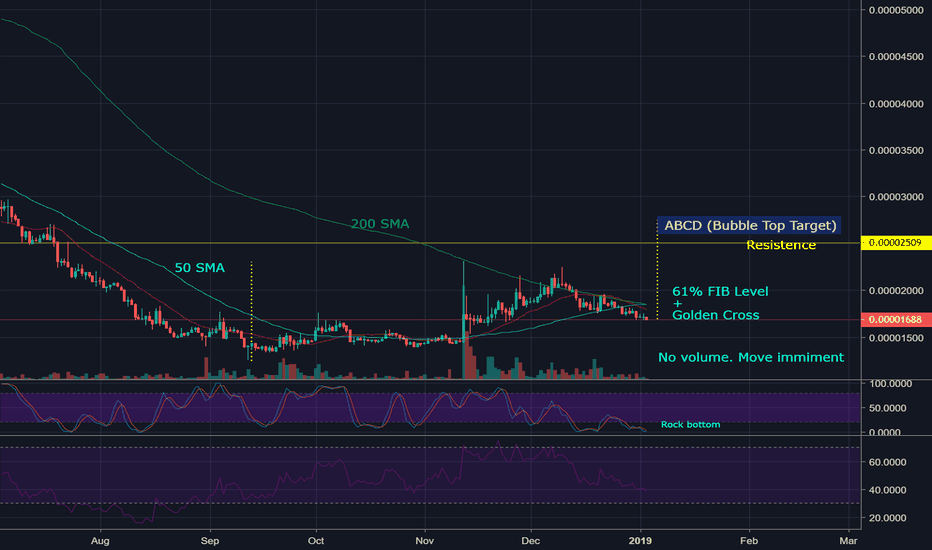Viewport: 932px width, 550px height.
Task: Click the Sep label on time axis
Action: 210,540
